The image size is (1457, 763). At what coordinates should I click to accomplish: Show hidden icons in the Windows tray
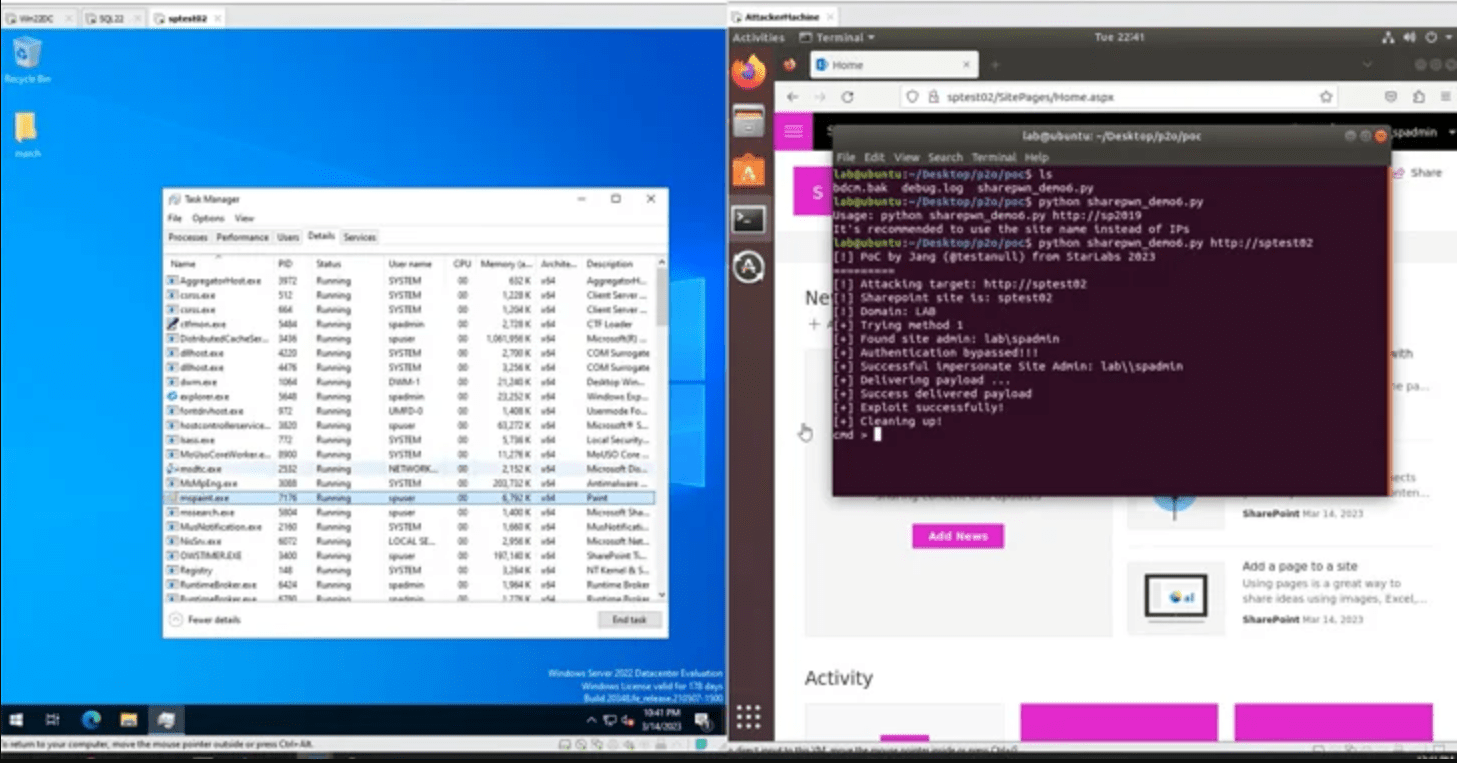click(591, 720)
